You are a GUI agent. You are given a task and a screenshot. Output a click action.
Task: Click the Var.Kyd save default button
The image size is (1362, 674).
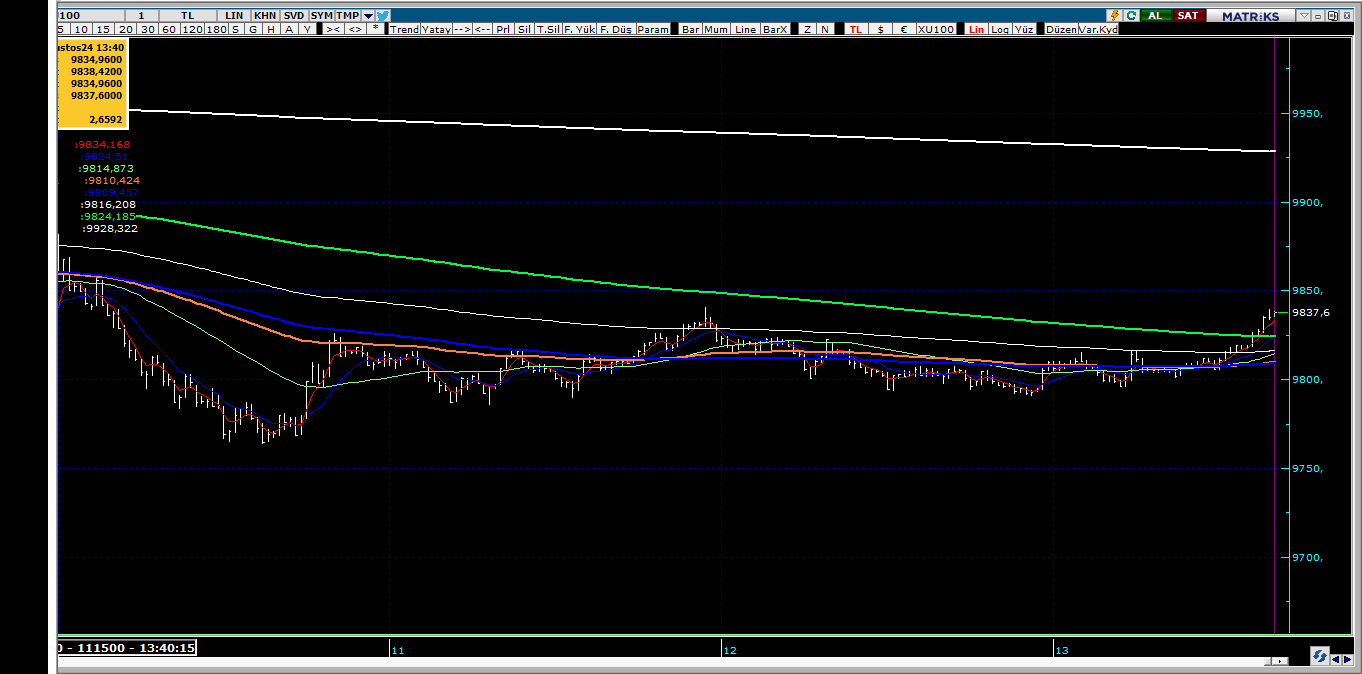(x=1098, y=29)
